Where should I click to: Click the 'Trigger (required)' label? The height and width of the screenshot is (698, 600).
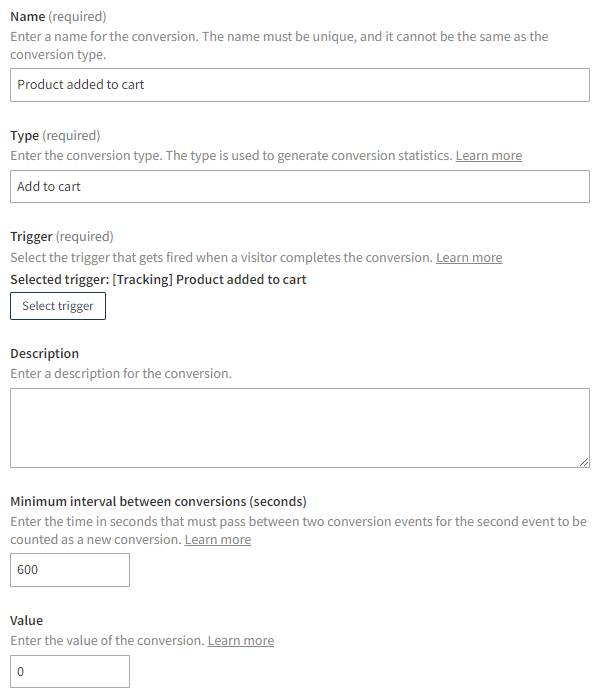tap(62, 237)
